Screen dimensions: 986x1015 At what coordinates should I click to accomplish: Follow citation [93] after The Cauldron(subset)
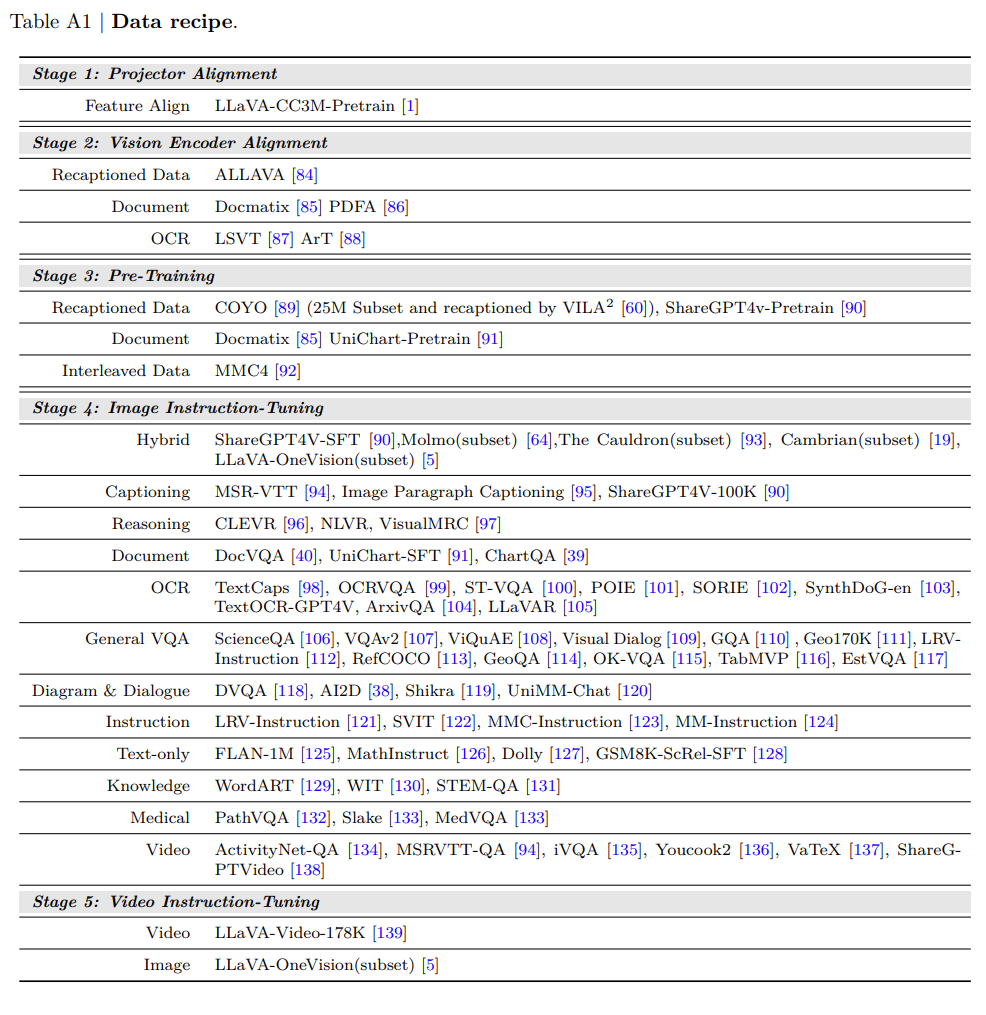tap(754, 440)
